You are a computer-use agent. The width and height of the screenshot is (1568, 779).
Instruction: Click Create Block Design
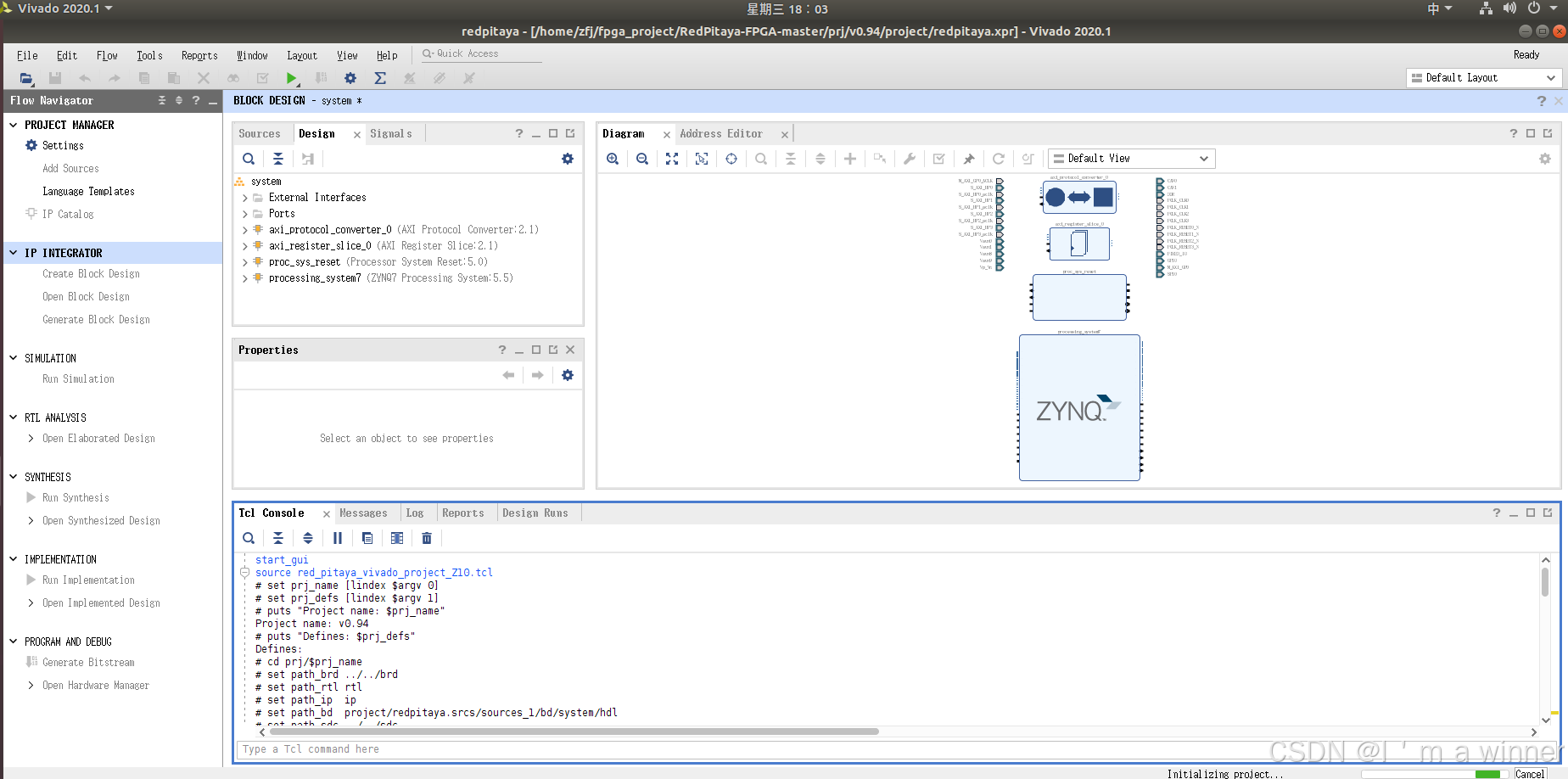[x=91, y=274]
